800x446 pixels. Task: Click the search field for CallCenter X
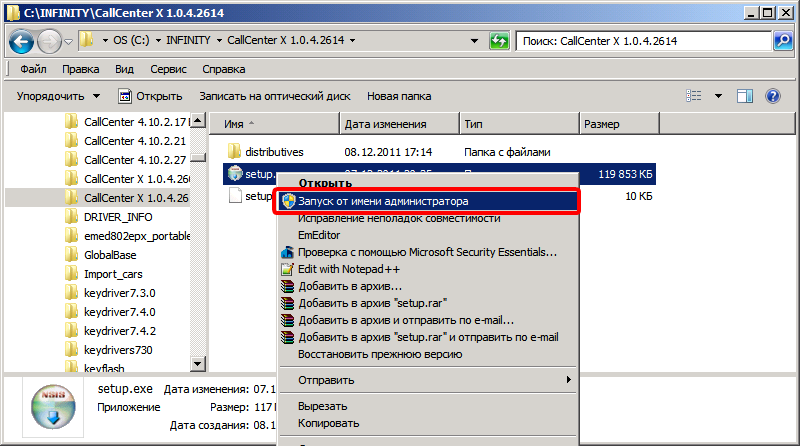(x=643, y=41)
